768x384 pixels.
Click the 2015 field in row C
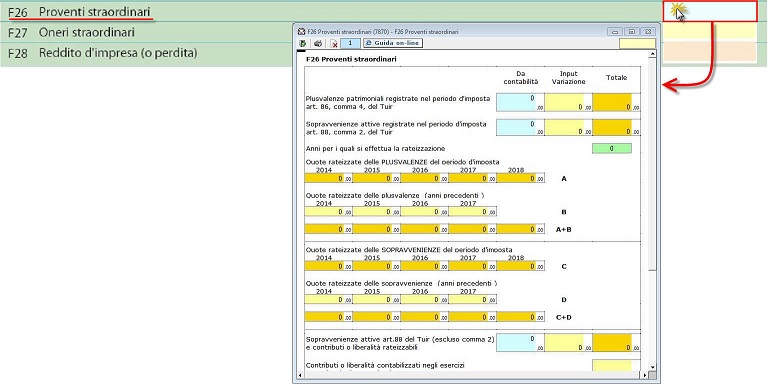tap(376, 266)
